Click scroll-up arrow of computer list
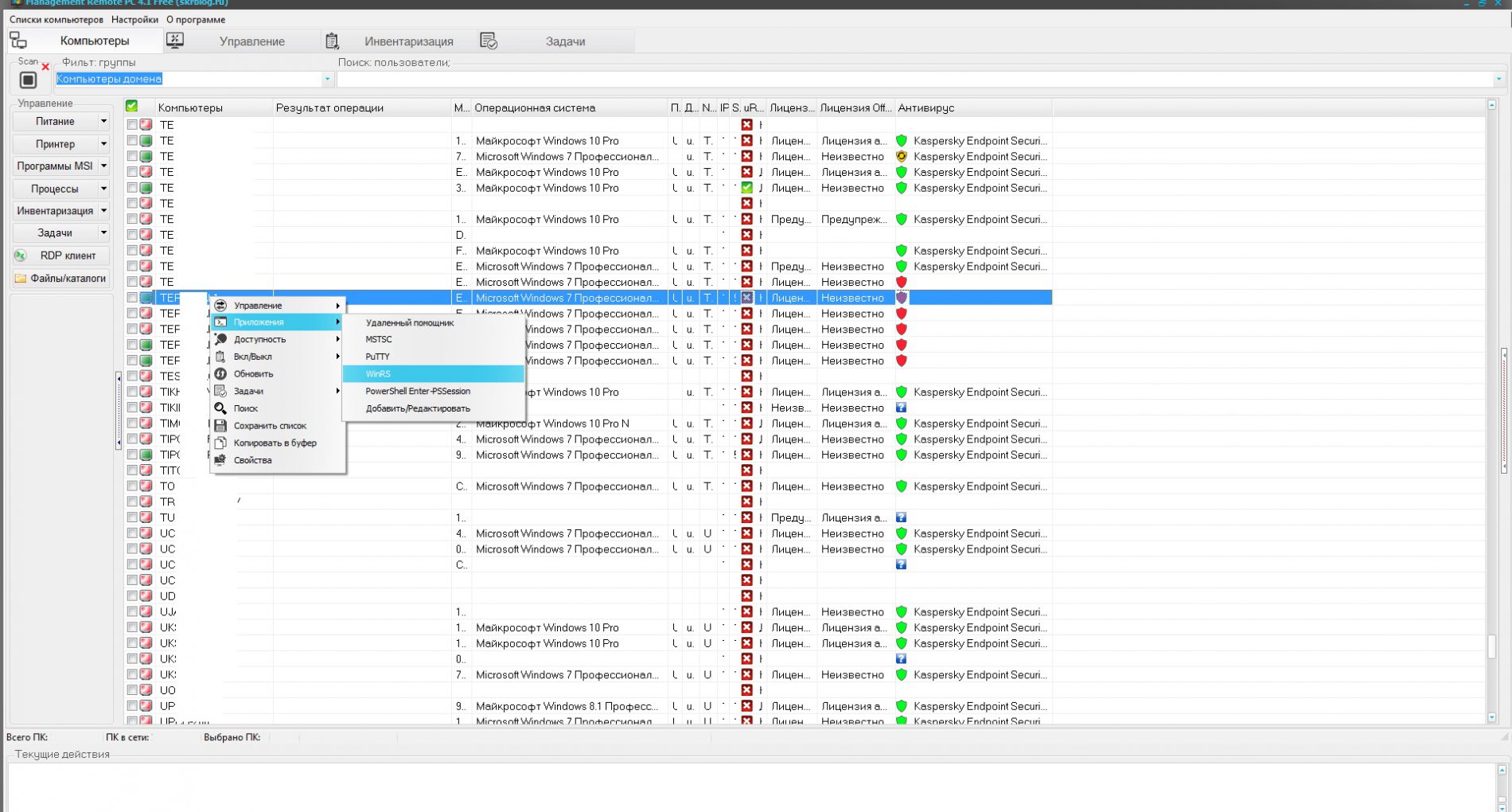This screenshot has height=812, width=1512. click(1492, 105)
